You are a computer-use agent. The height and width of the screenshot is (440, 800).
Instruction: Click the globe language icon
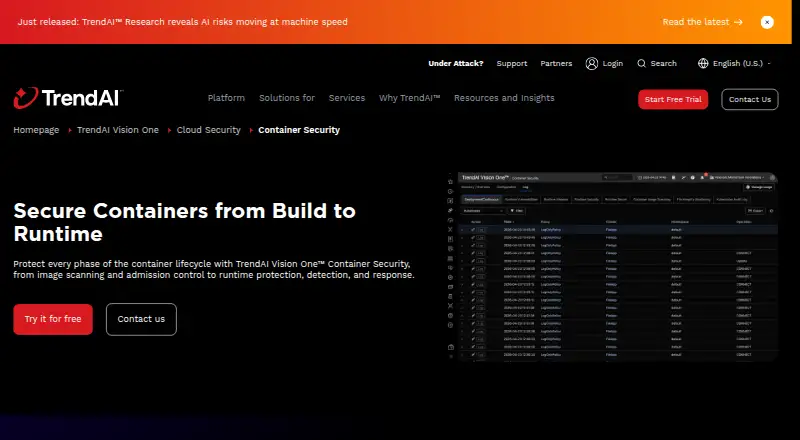pyautogui.click(x=703, y=63)
